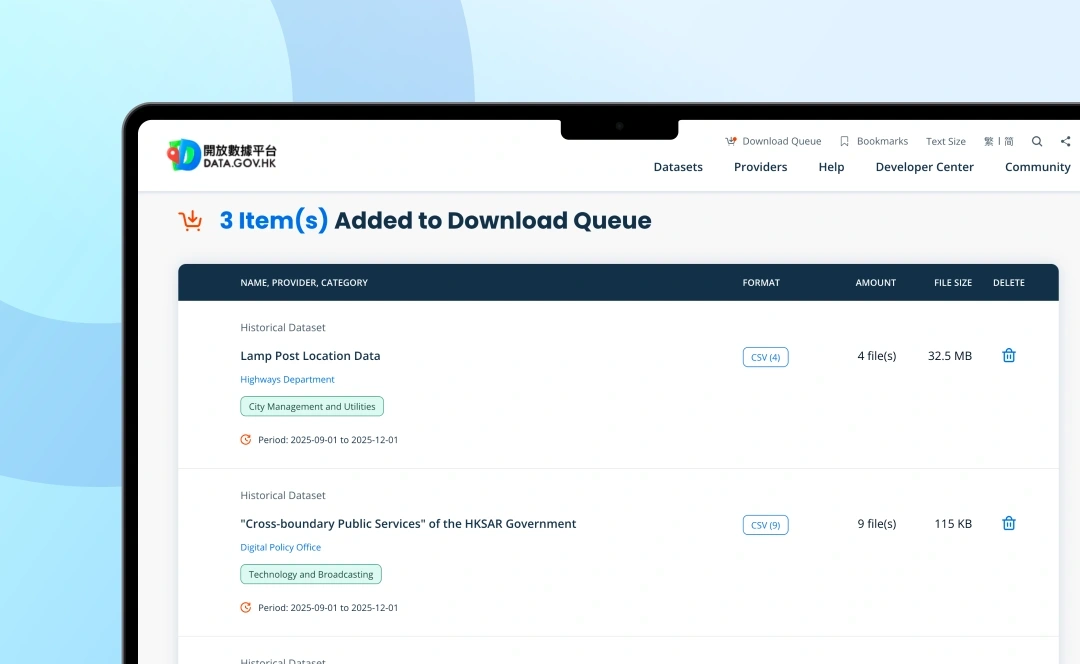Open Lamp Post Location Data dataset

[x=310, y=356]
